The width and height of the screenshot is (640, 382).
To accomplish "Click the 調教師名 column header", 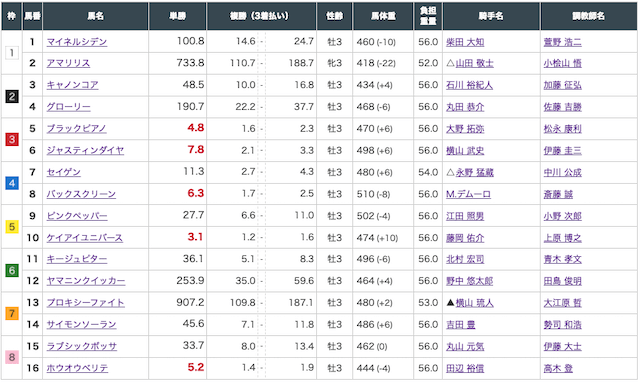I will pyautogui.click(x=588, y=16).
